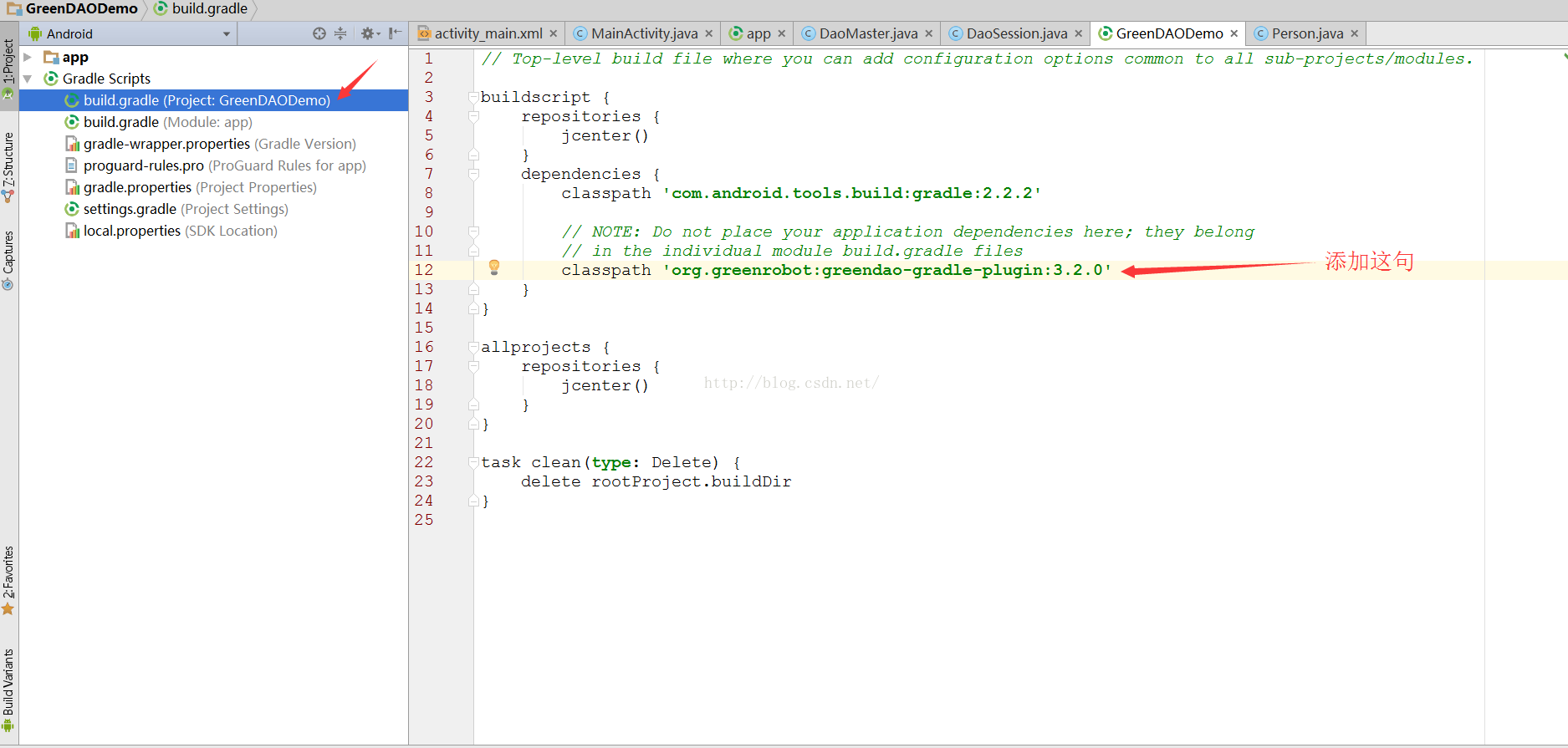Fold the repositories block on line 17

[x=473, y=366]
